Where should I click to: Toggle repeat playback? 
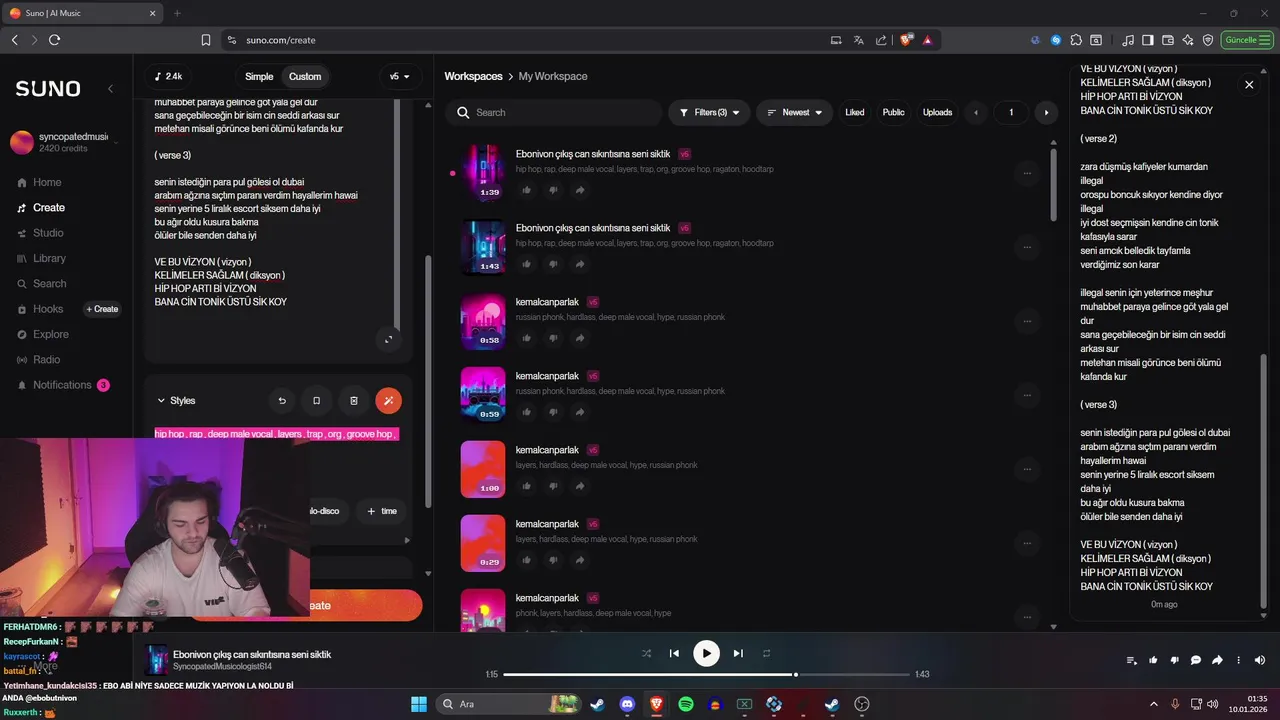coord(767,653)
